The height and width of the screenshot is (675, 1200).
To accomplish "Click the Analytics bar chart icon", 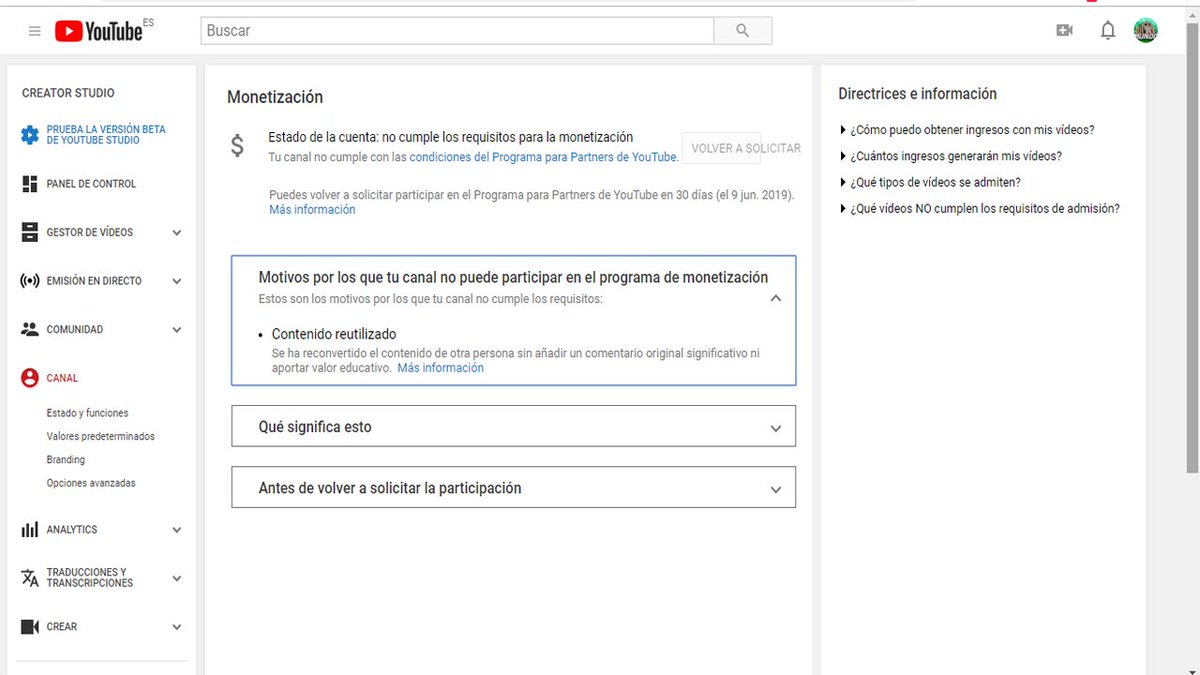I will pos(30,530).
